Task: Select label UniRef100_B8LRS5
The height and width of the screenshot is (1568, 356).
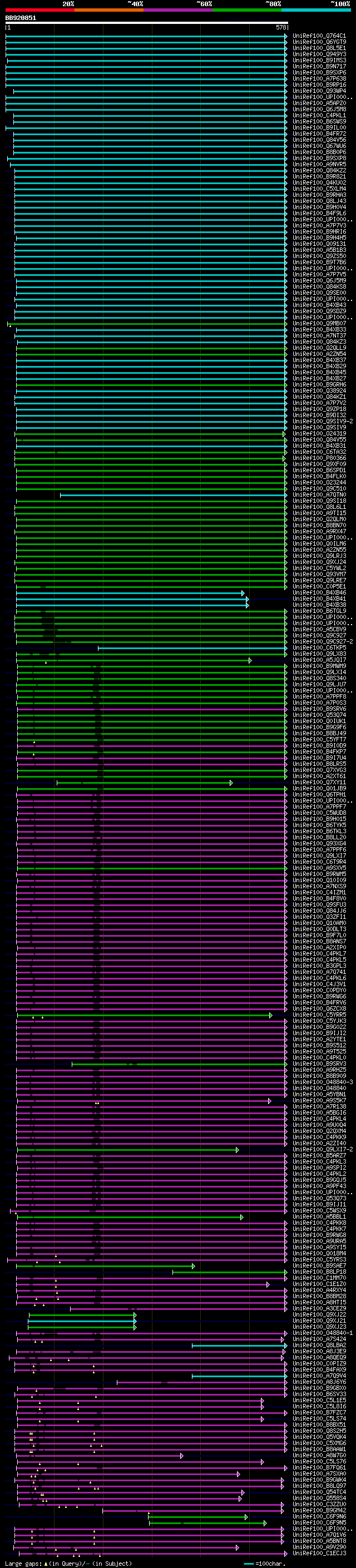Action: [x=319, y=764]
